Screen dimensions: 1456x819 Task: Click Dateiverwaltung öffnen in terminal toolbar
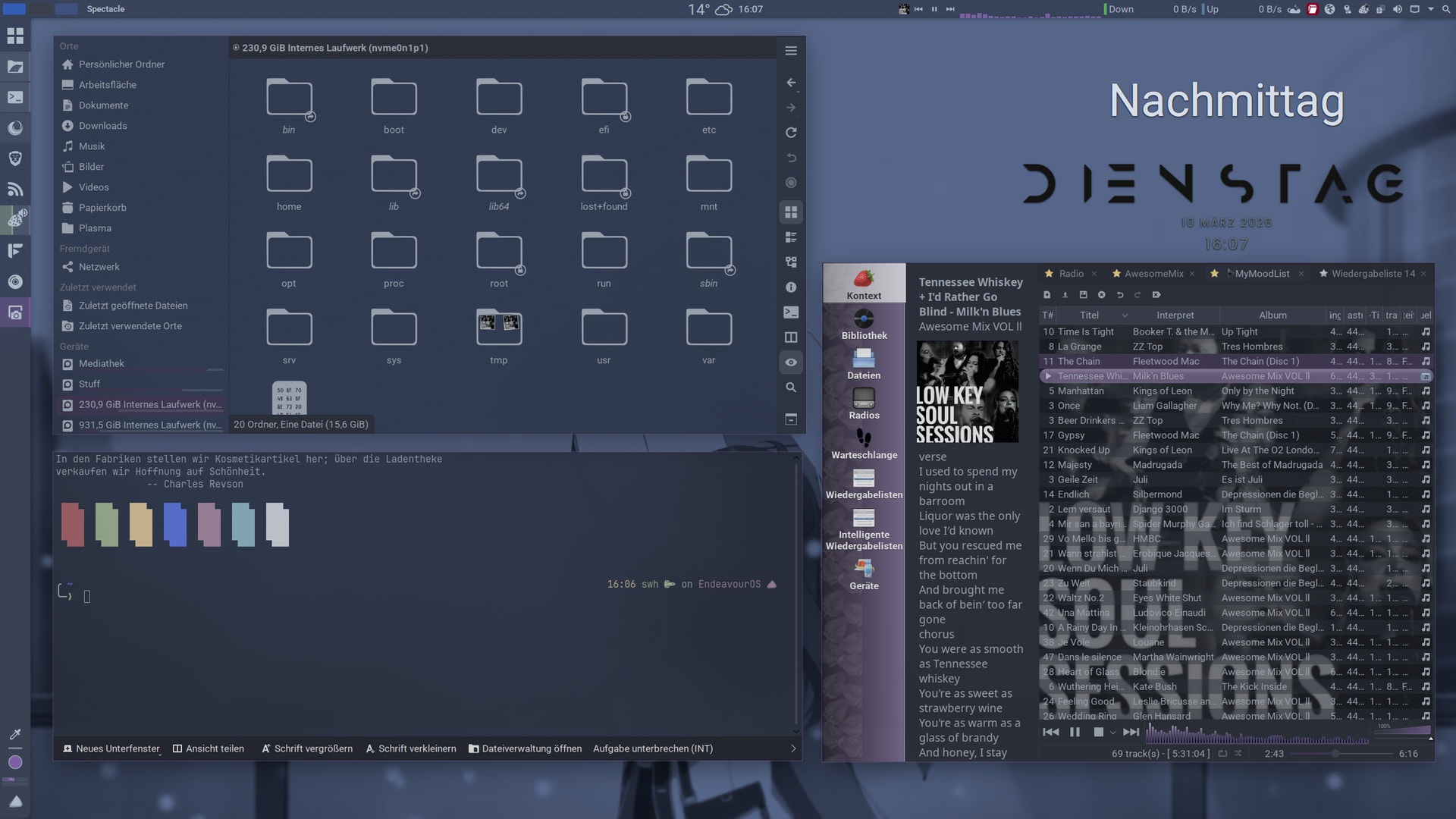(x=525, y=748)
